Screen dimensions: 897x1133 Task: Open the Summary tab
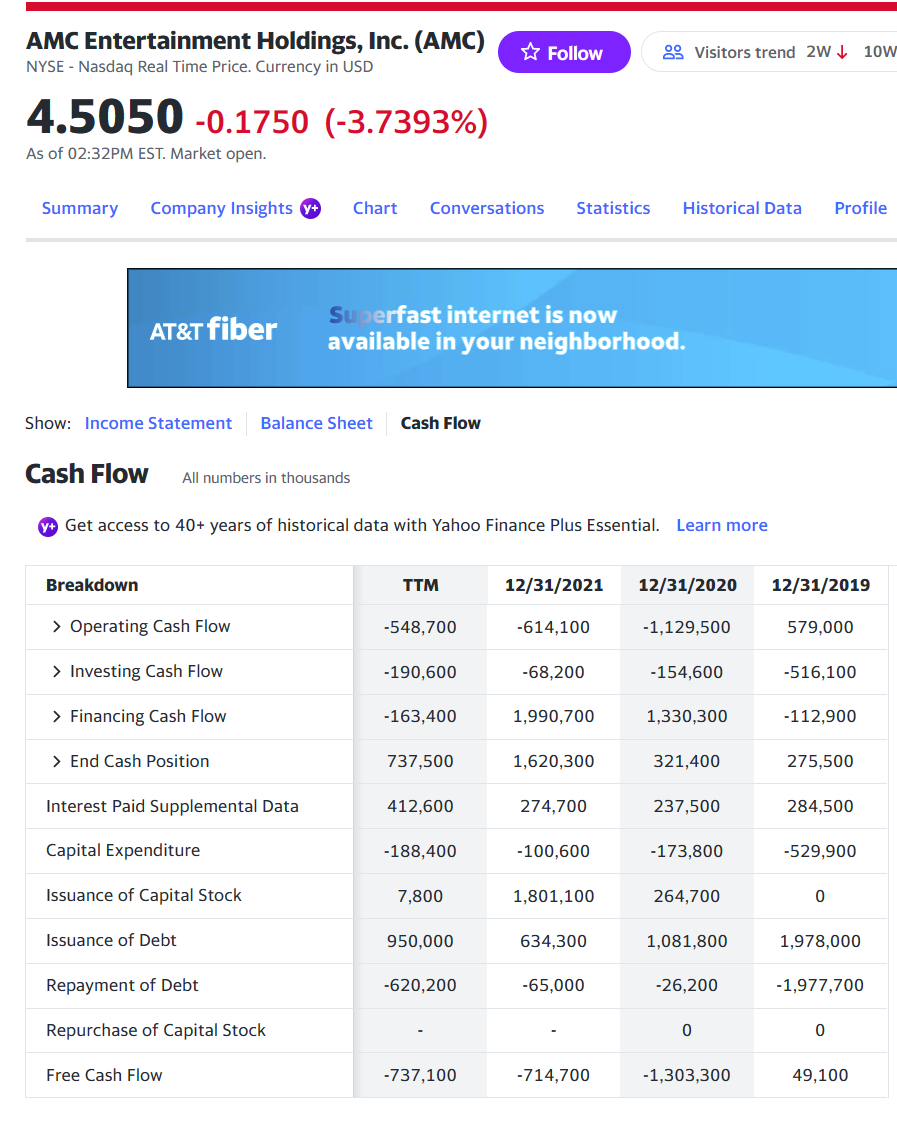point(80,208)
